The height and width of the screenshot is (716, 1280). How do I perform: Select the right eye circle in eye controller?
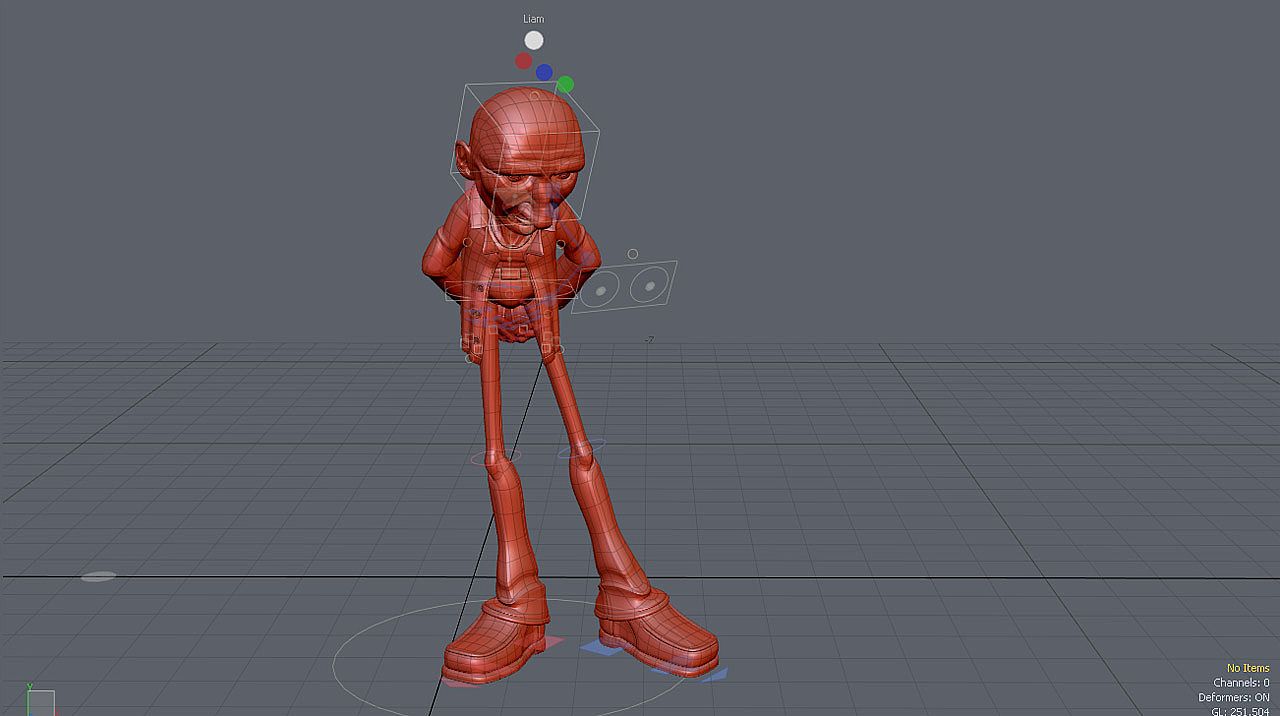point(650,285)
